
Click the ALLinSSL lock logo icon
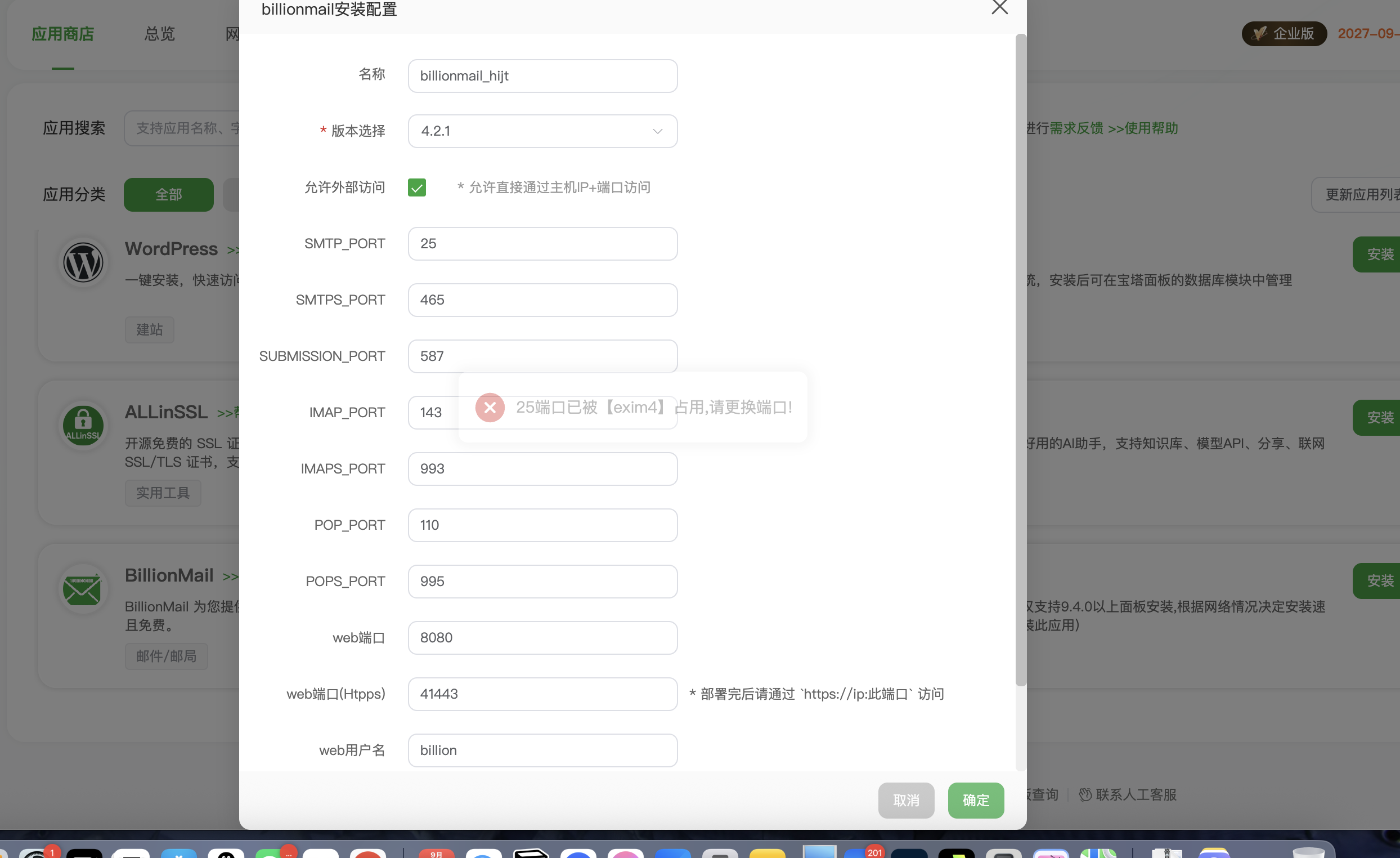click(x=83, y=424)
